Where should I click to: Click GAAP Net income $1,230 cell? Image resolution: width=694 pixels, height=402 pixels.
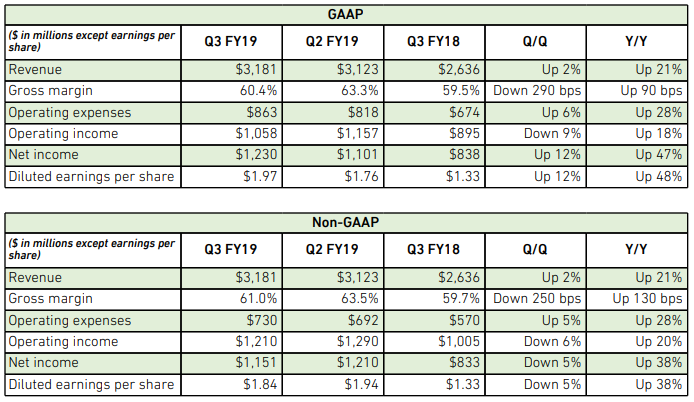(x=231, y=155)
